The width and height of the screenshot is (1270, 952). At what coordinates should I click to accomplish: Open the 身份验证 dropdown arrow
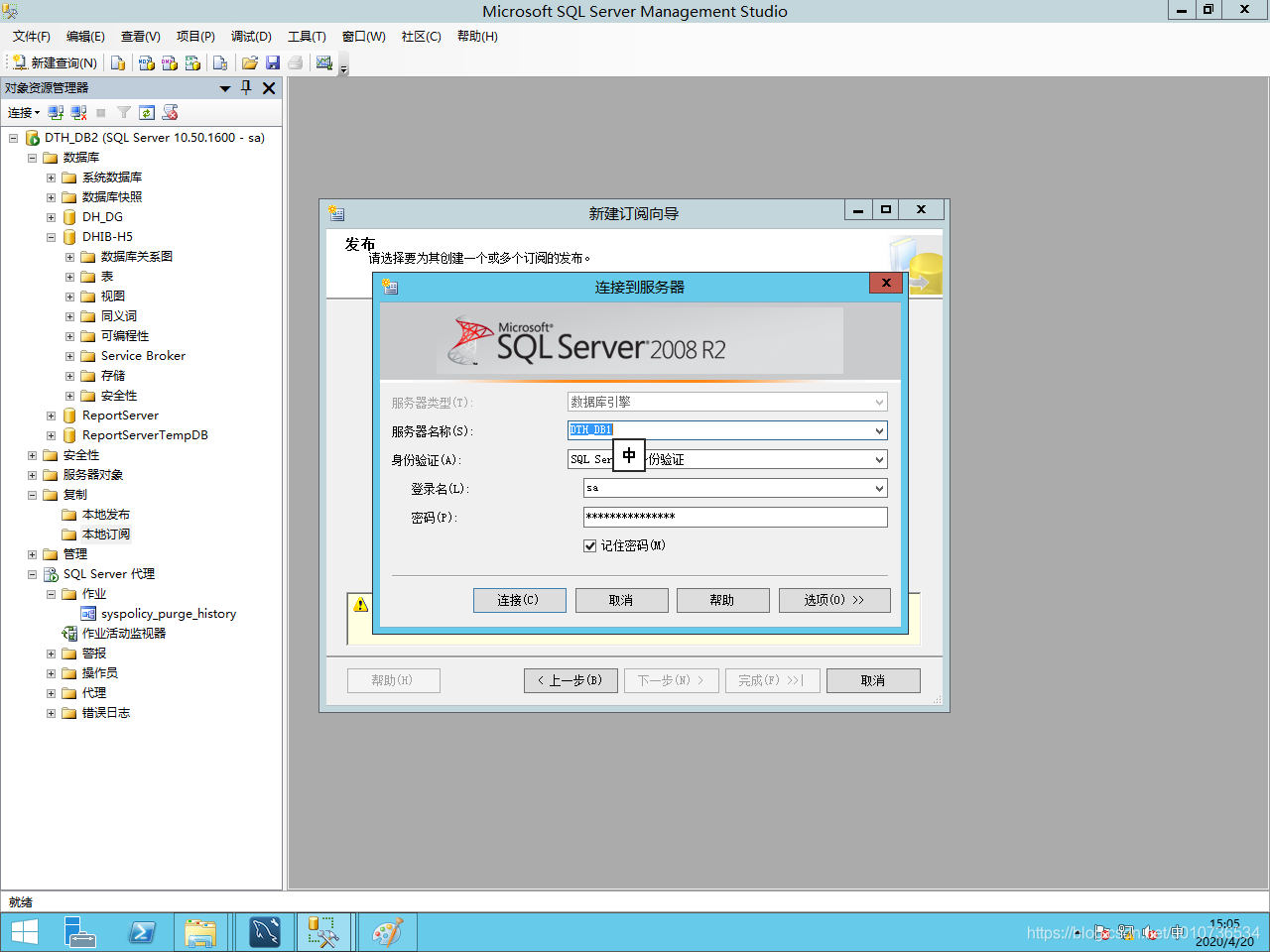tap(879, 459)
